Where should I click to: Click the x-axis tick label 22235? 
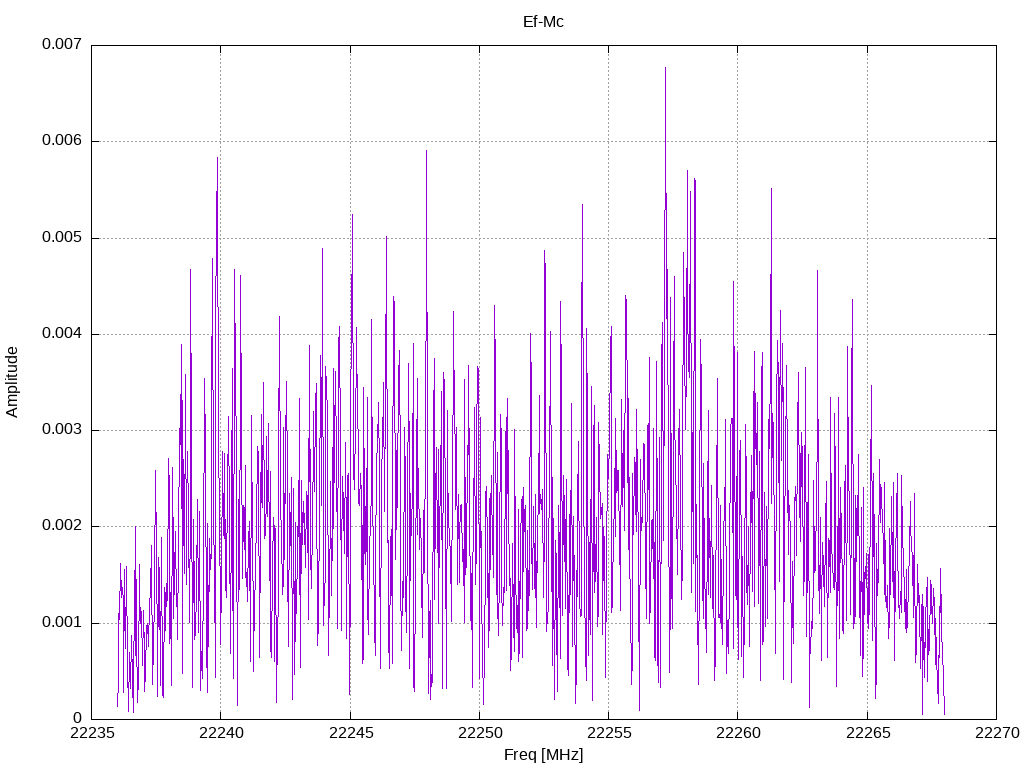91,733
